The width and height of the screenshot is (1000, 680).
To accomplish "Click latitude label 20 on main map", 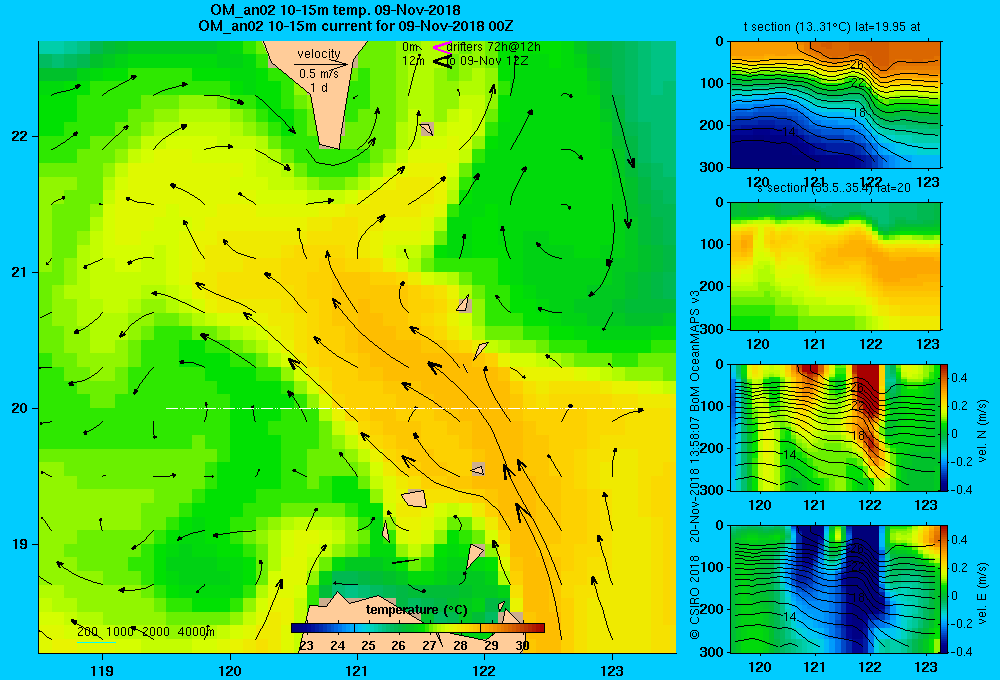I will tap(20, 408).
